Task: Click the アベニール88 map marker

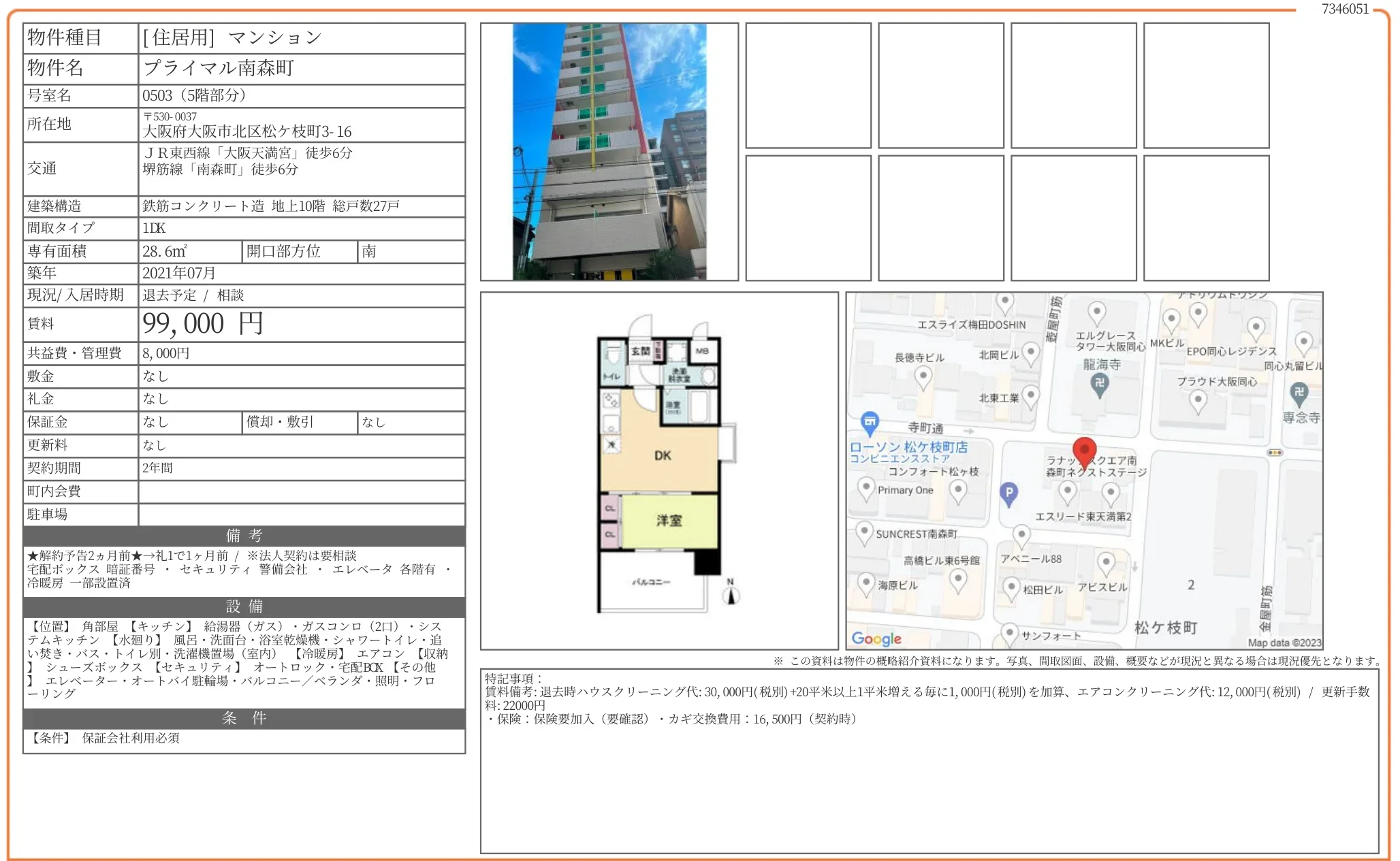Action: point(1022,534)
